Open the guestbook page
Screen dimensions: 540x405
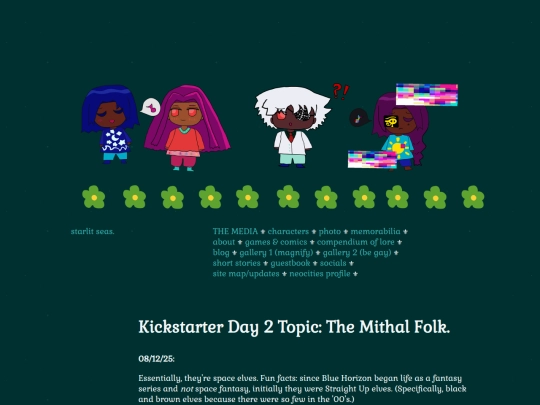click(x=290, y=263)
